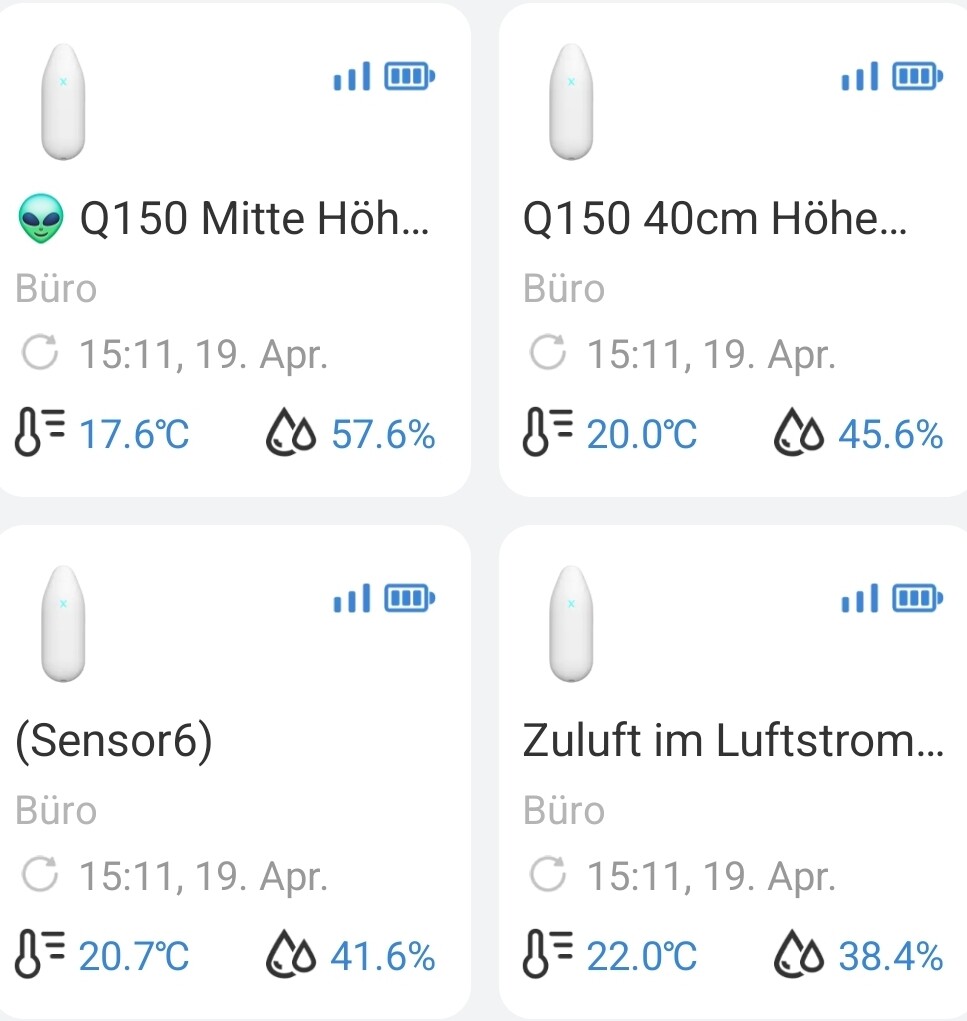Tap the 57.6% humidity reading
This screenshot has height=1021, width=967.
(383, 435)
